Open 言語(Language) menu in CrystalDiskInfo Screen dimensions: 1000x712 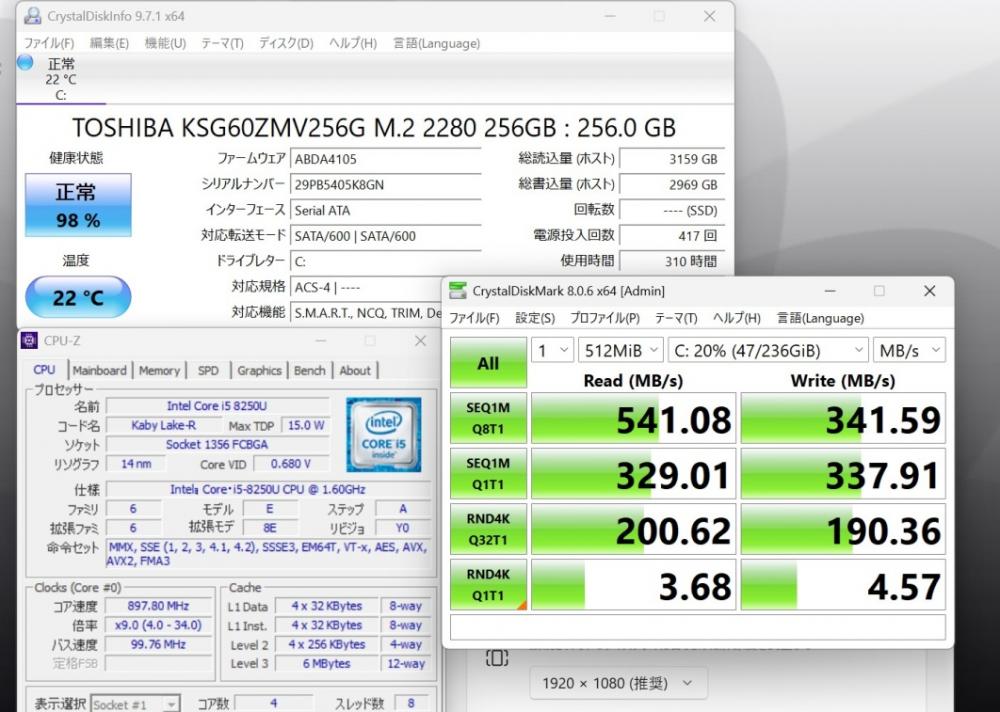click(437, 43)
